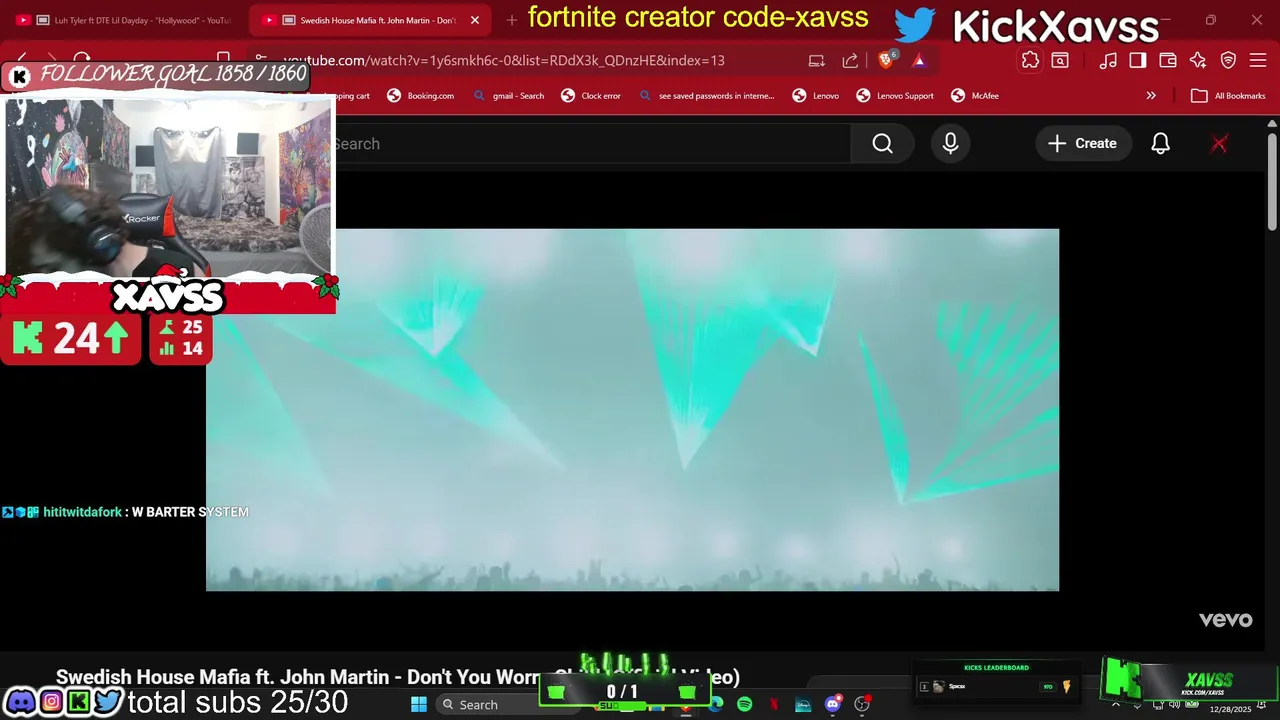
Task: Click install app icon in address bar
Action: pos(817,60)
